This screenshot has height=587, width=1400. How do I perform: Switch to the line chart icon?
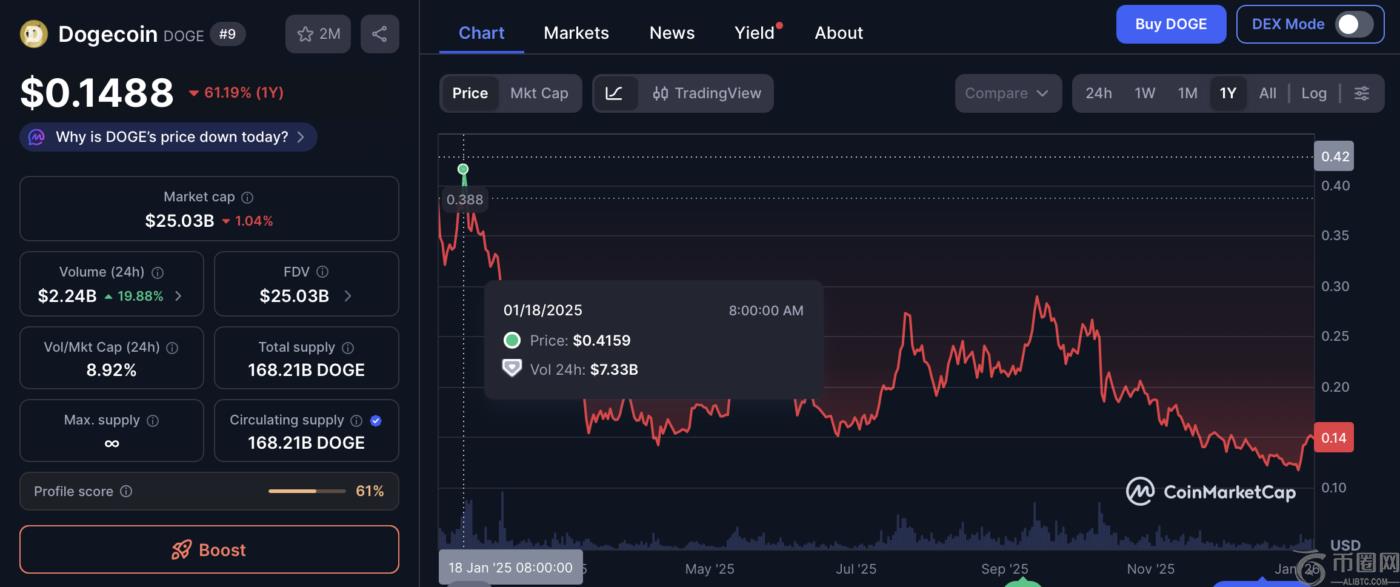tap(615, 93)
